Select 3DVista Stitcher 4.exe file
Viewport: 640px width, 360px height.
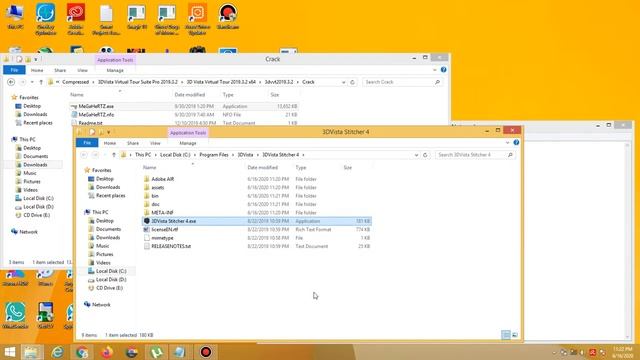(257, 221)
